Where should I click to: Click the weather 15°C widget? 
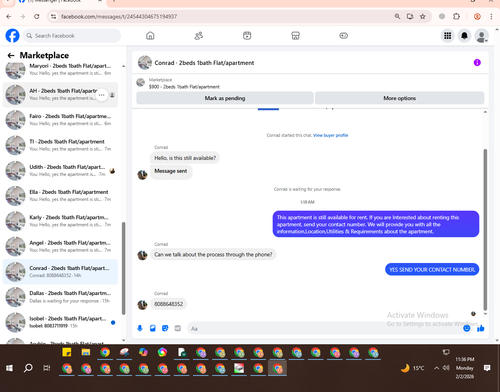(413, 368)
